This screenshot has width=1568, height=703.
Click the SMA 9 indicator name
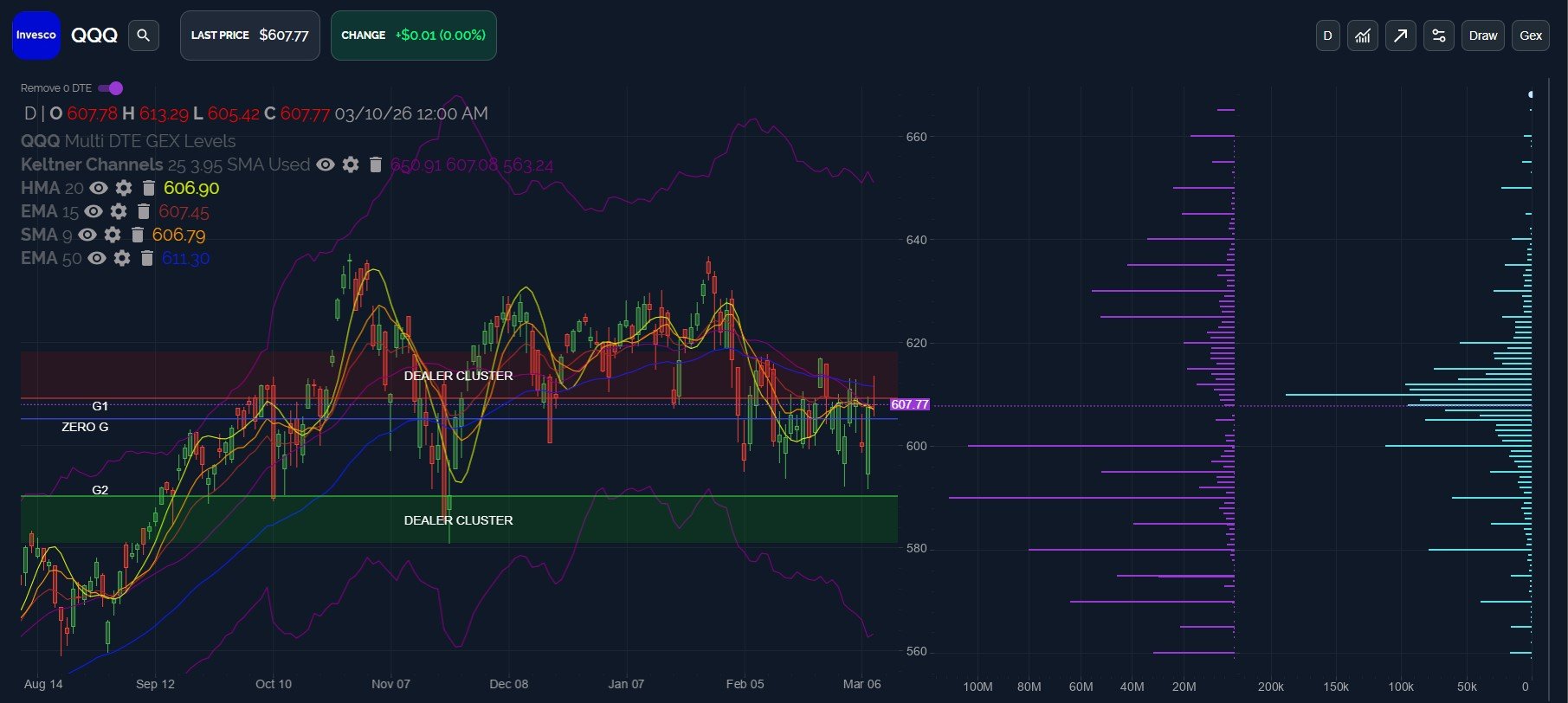pyautogui.click(x=47, y=235)
